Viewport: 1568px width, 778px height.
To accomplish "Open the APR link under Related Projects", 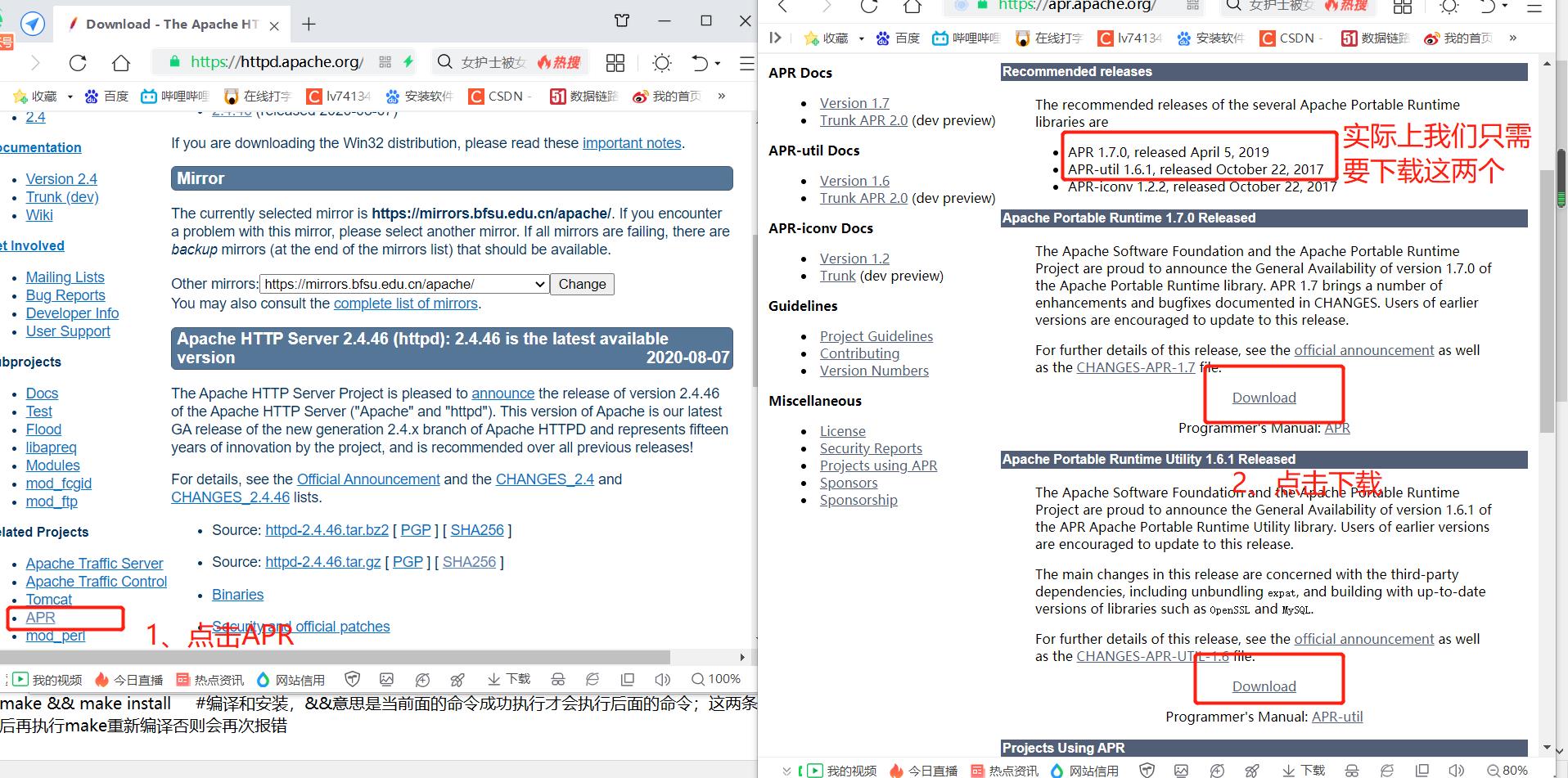I will (x=40, y=618).
